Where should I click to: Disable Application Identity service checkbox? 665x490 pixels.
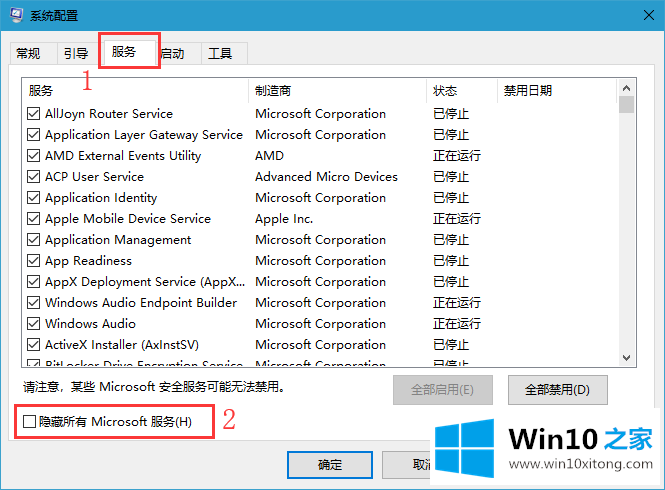coord(34,198)
